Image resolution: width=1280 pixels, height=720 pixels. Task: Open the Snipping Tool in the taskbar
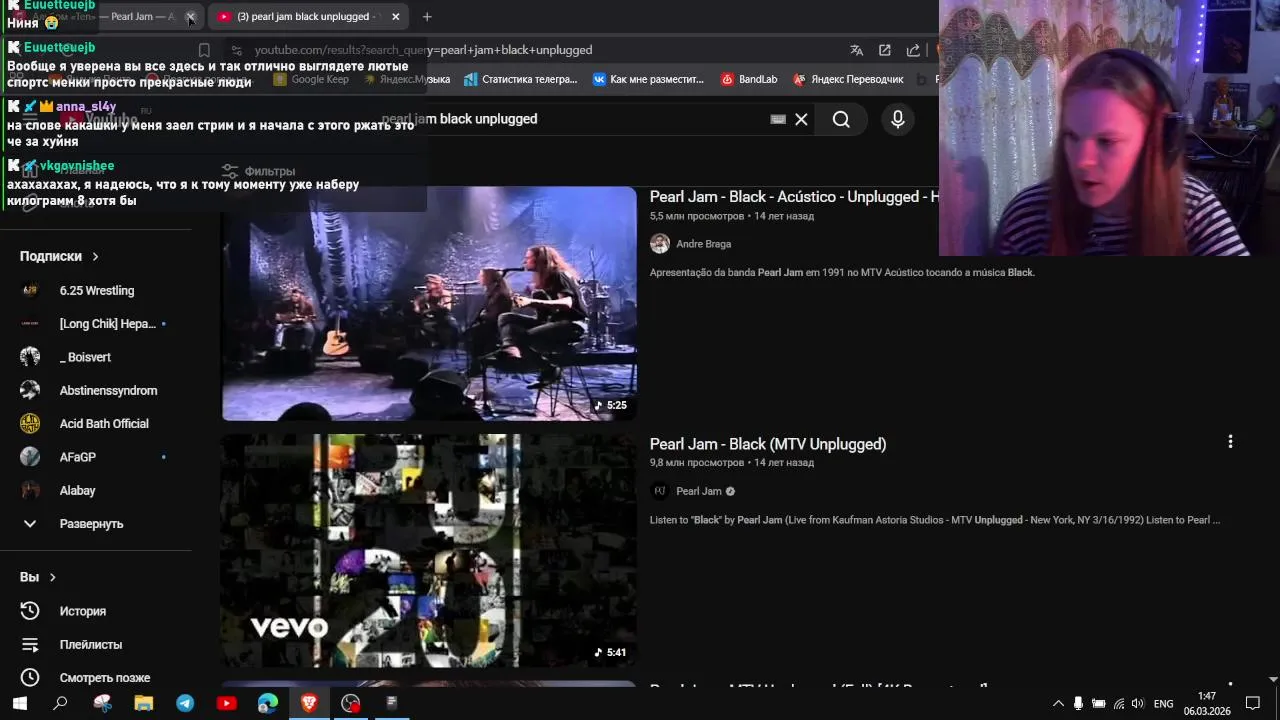click(102, 704)
